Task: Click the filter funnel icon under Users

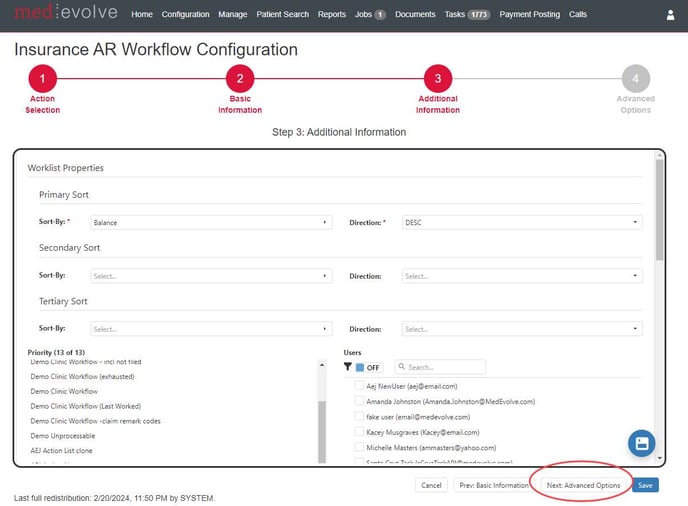Action: click(x=348, y=367)
